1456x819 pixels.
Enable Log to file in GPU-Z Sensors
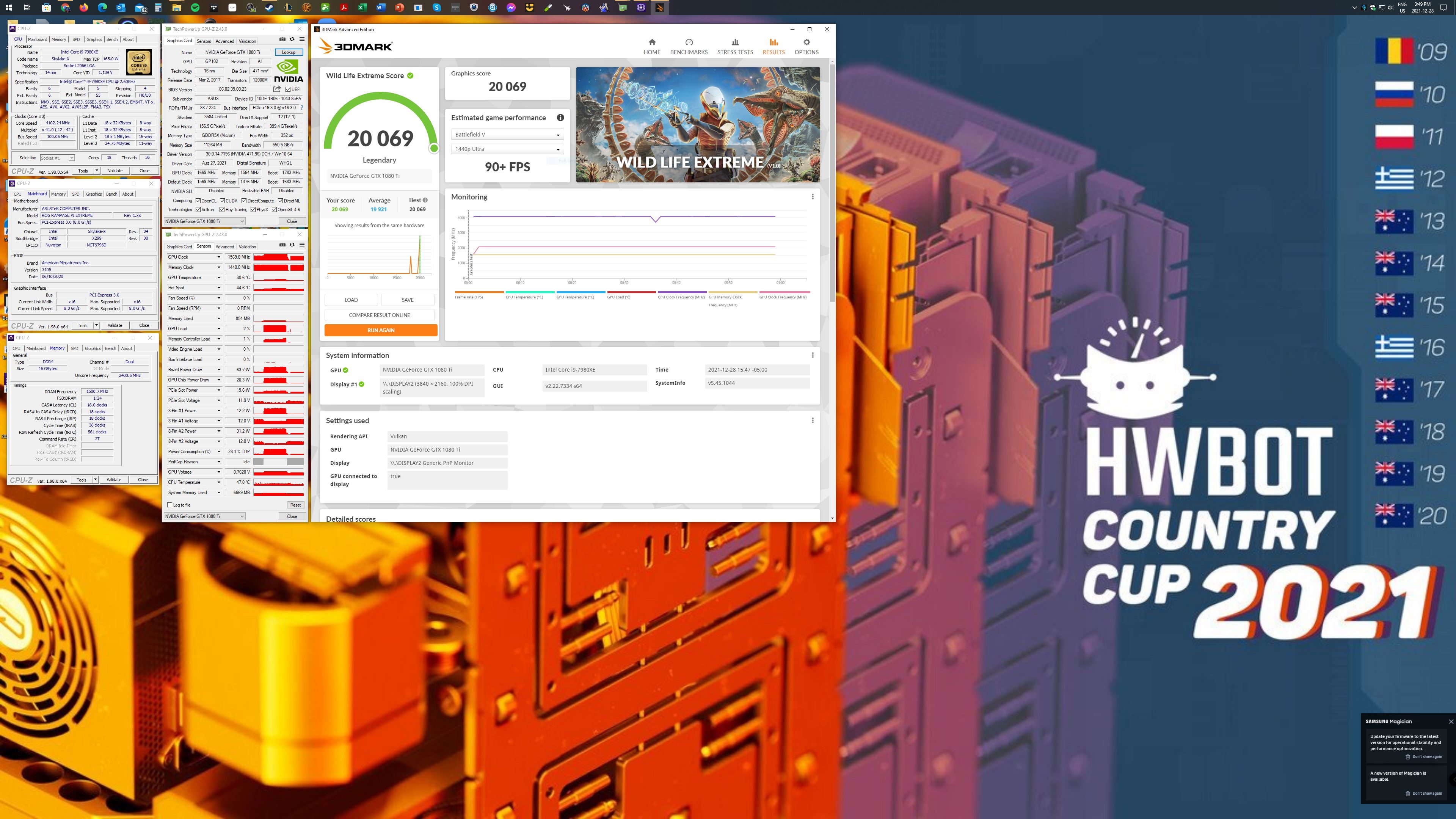[169, 505]
